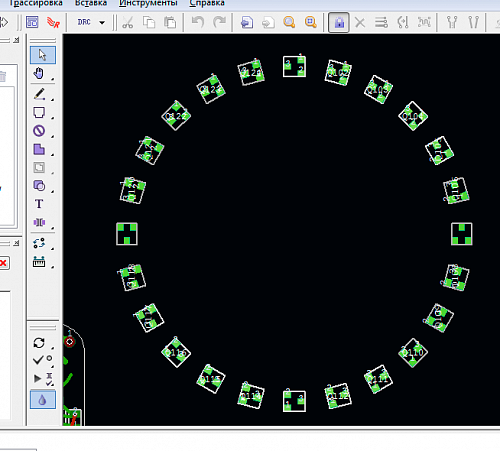
Task: Click the parallel lines bus icon
Action: [381, 23]
